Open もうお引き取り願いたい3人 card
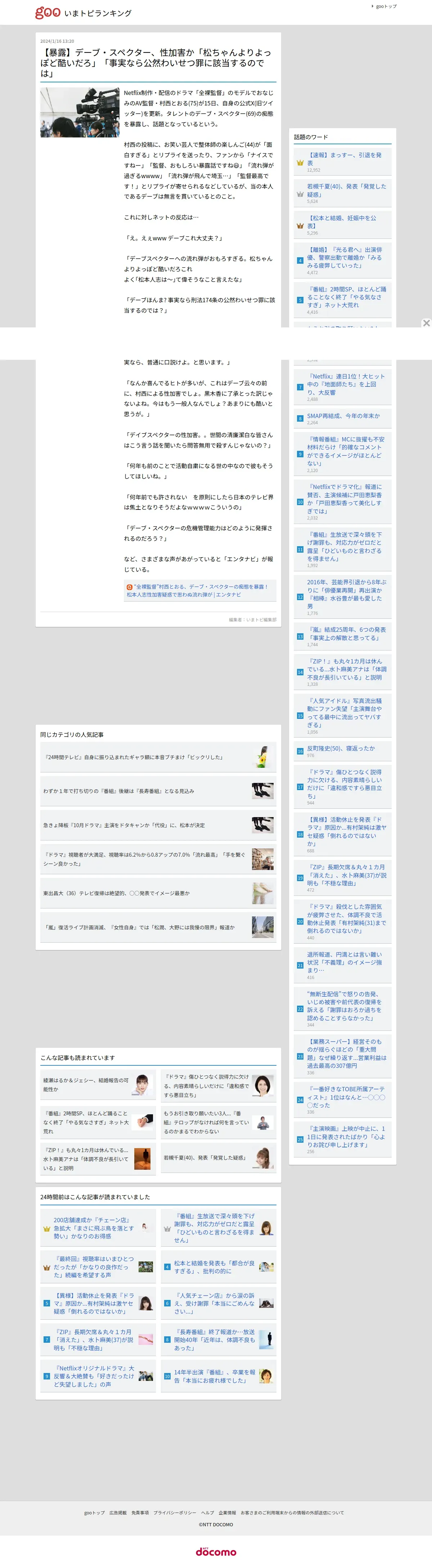Screen dimensions: 432x1568 (x=219, y=1123)
